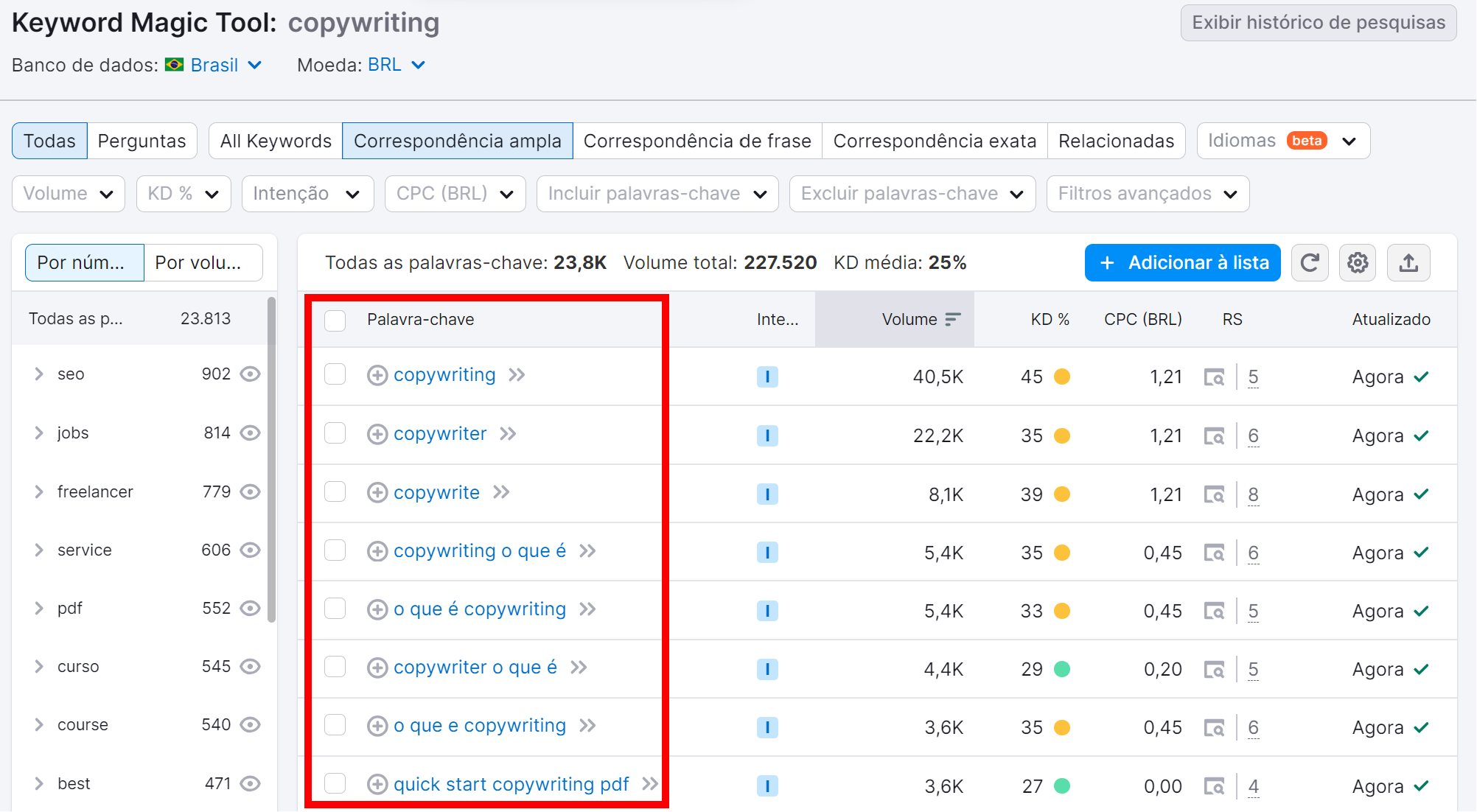This screenshot has width=1477, height=812.
Task: Click intent badge in copywriter o que é row
Action: coord(767,669)
